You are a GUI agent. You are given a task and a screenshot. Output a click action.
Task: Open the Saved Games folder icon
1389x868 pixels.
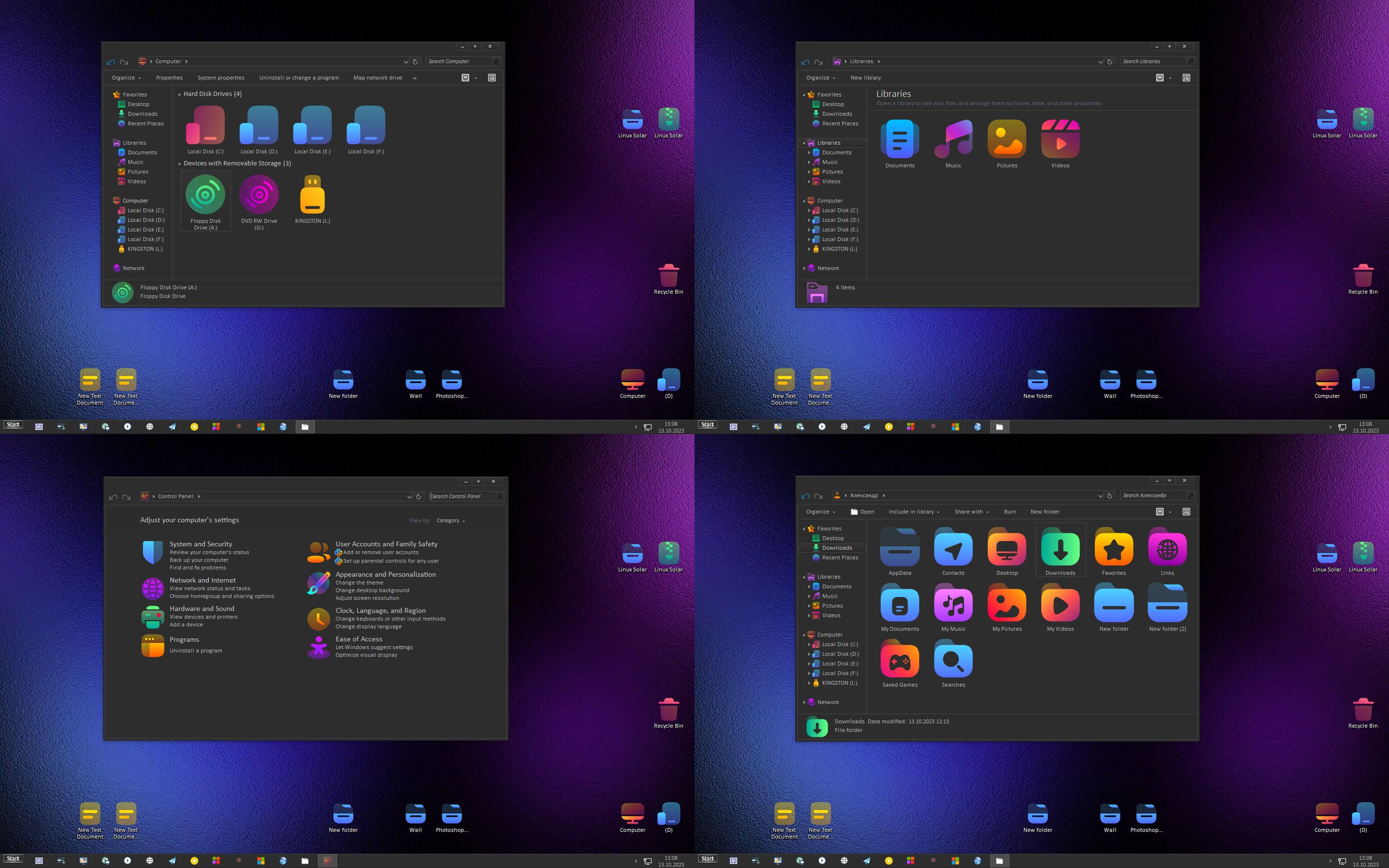click(899, 659)
